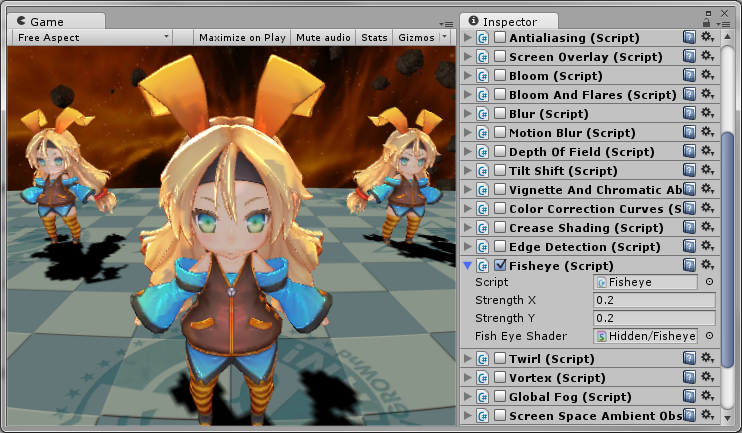
Task: Enable the Blur script checkbox
Action: [x=500, y=113]
